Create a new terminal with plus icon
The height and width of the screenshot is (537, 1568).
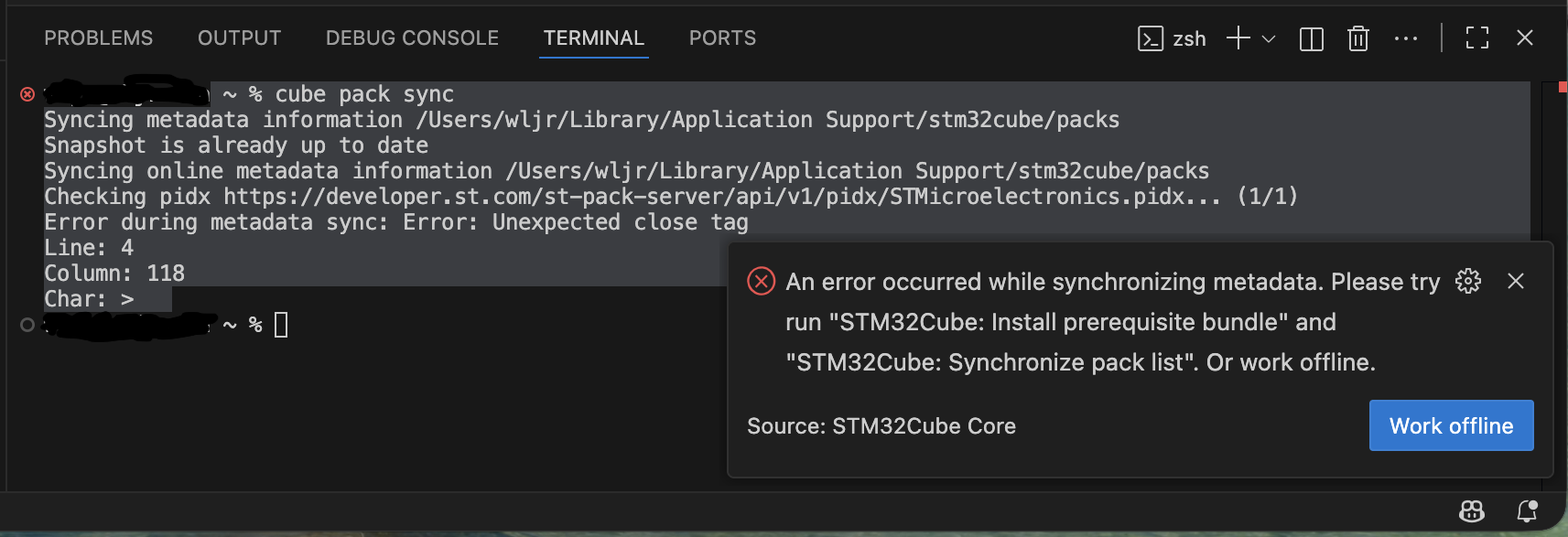1238,38
